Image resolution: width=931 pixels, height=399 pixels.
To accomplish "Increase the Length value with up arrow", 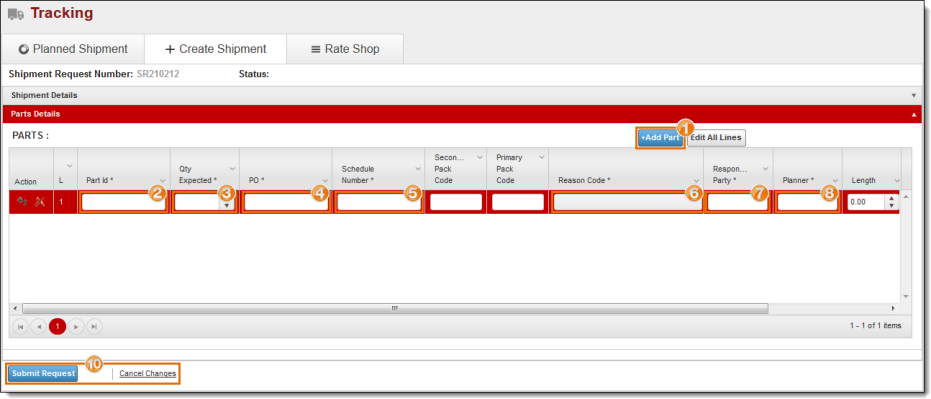I will [x=891, y=199].
